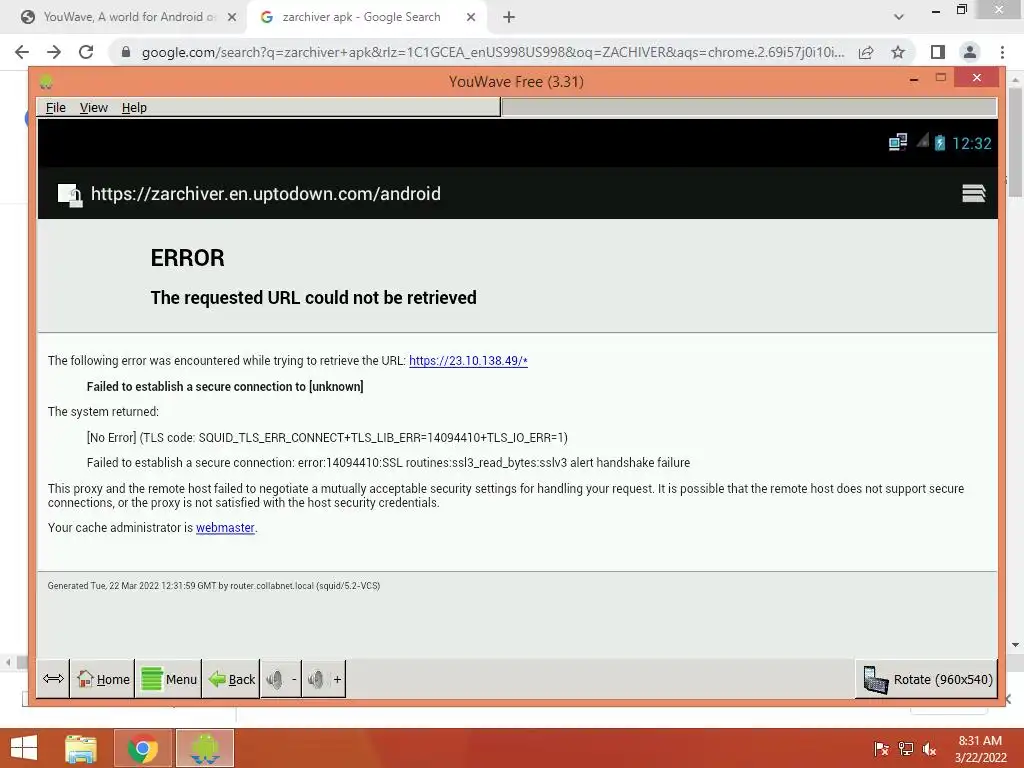The width and height of the screenshot is (1024, 768).
Task: Increase volume in YouWave toolbar
Action: pyautogui.click(x=324, y=679)
